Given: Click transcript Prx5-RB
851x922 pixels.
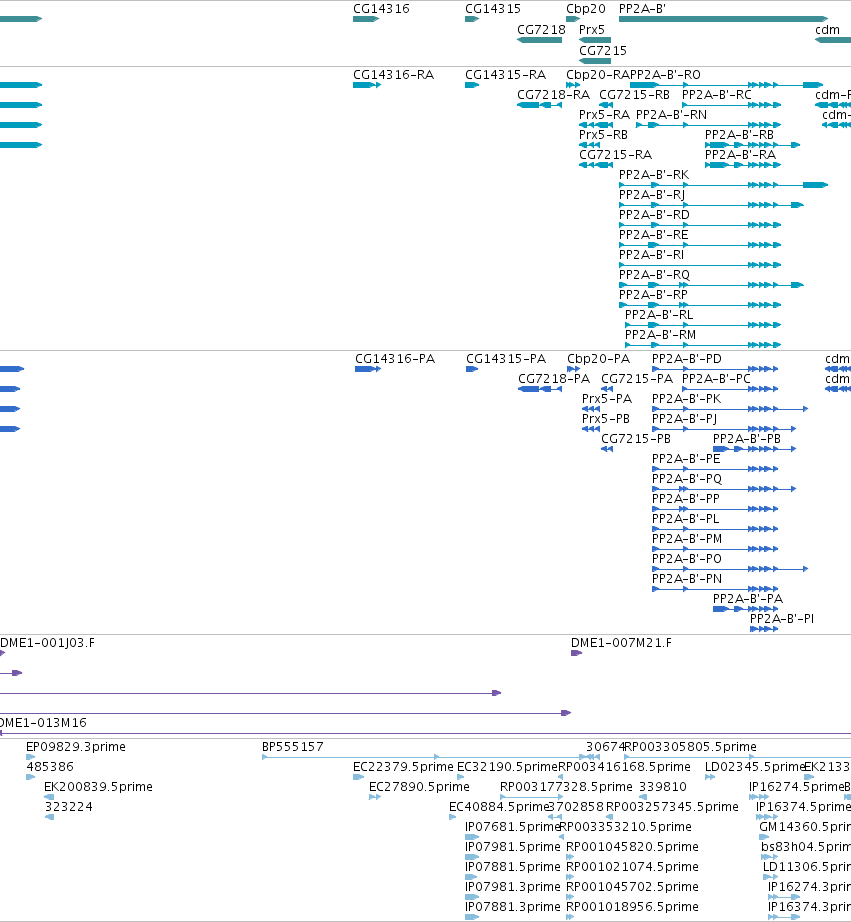Looking at the screenshot, I should [603, 135].
